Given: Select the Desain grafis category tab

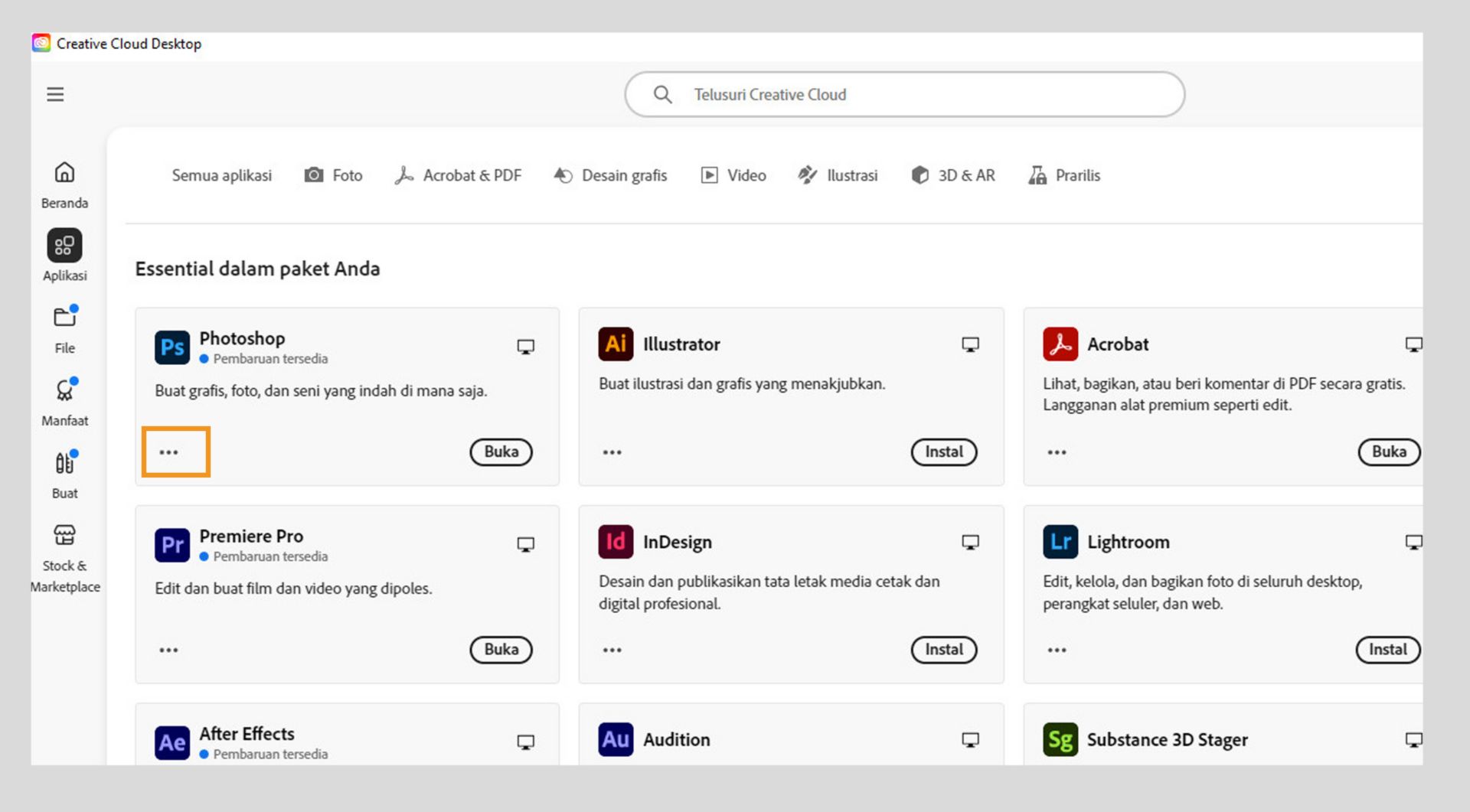Looking at the screenshot, I should click(x=610, y=175).
